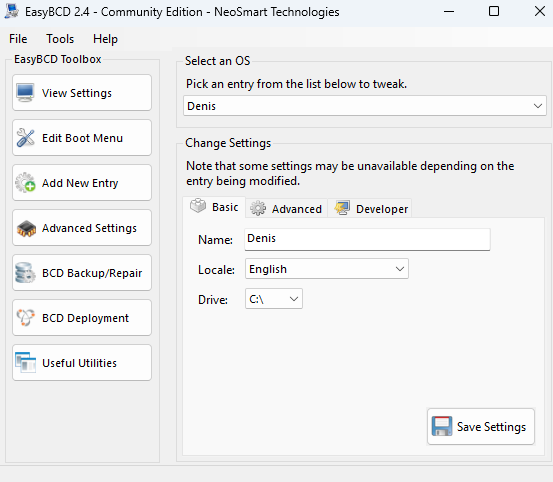This screenshot has width=553, height=482.
Task: Open the Help menu
Action: click(x=105, y=39)
